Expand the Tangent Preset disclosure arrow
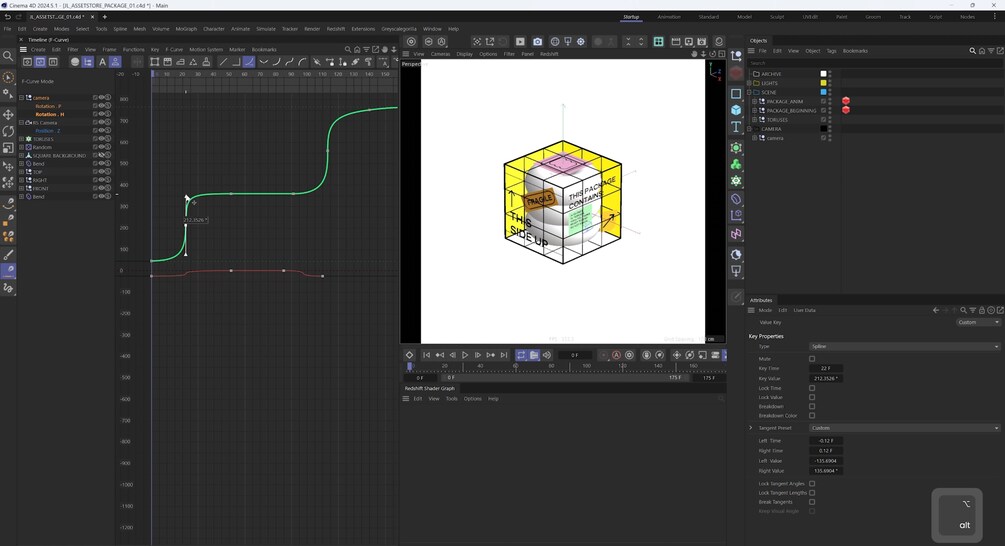This screenshot has height=546, width=1005. click(751, 428)
